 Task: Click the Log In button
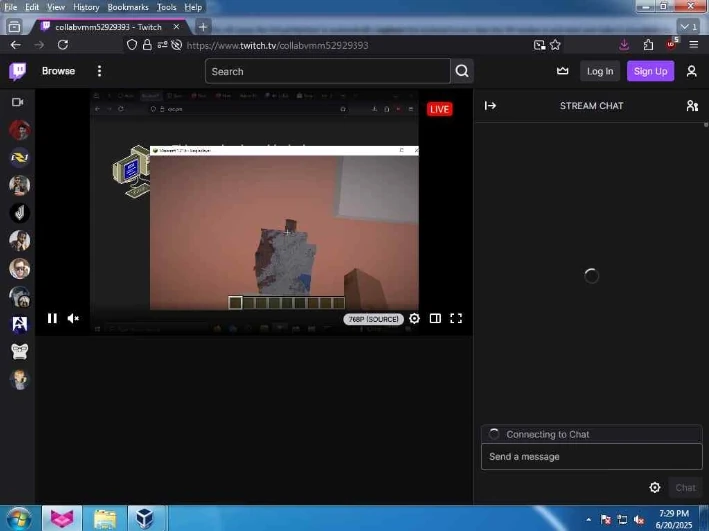click(600, 71)
